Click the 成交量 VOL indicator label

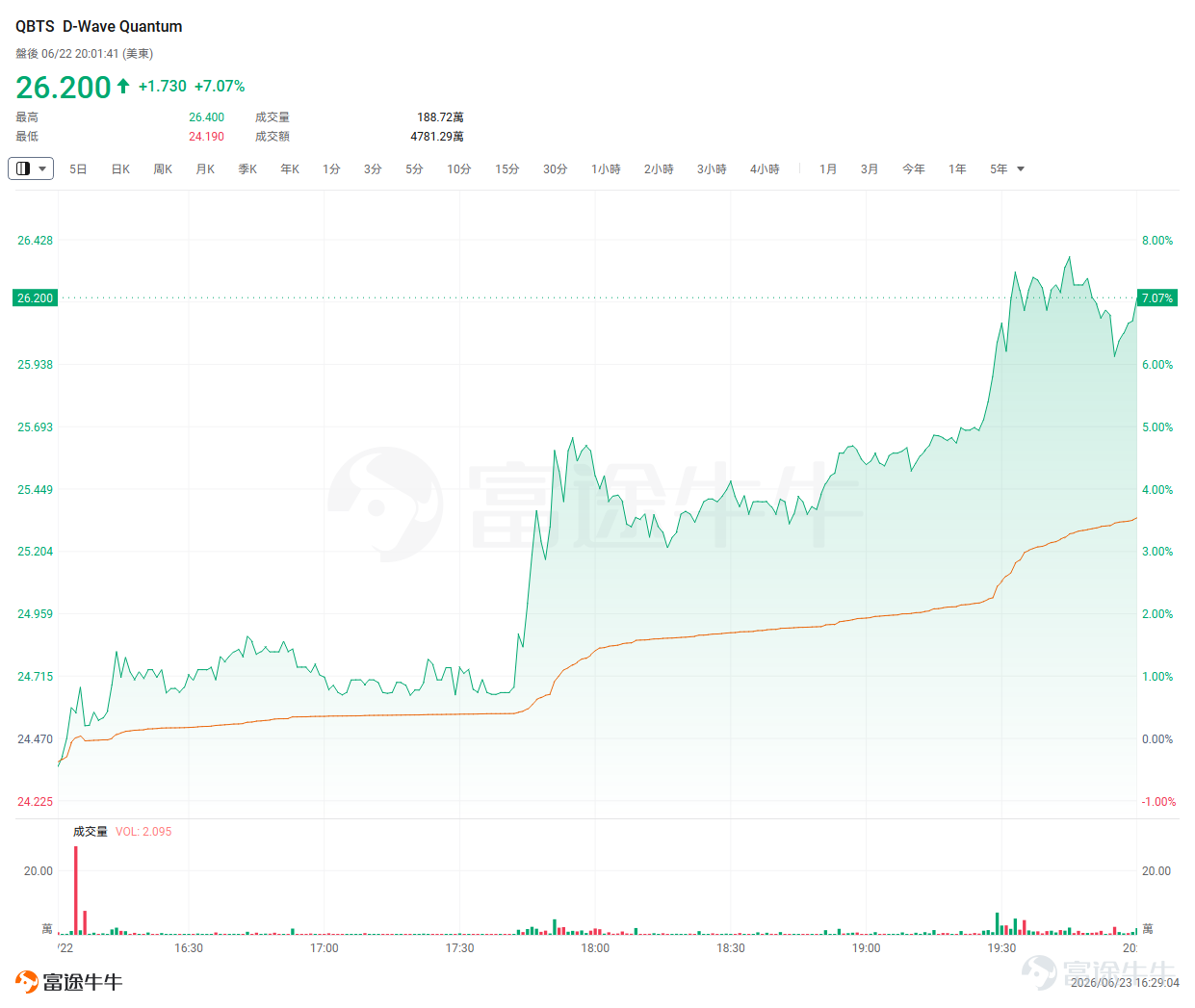pyautogui.click(x=122, y=832)
